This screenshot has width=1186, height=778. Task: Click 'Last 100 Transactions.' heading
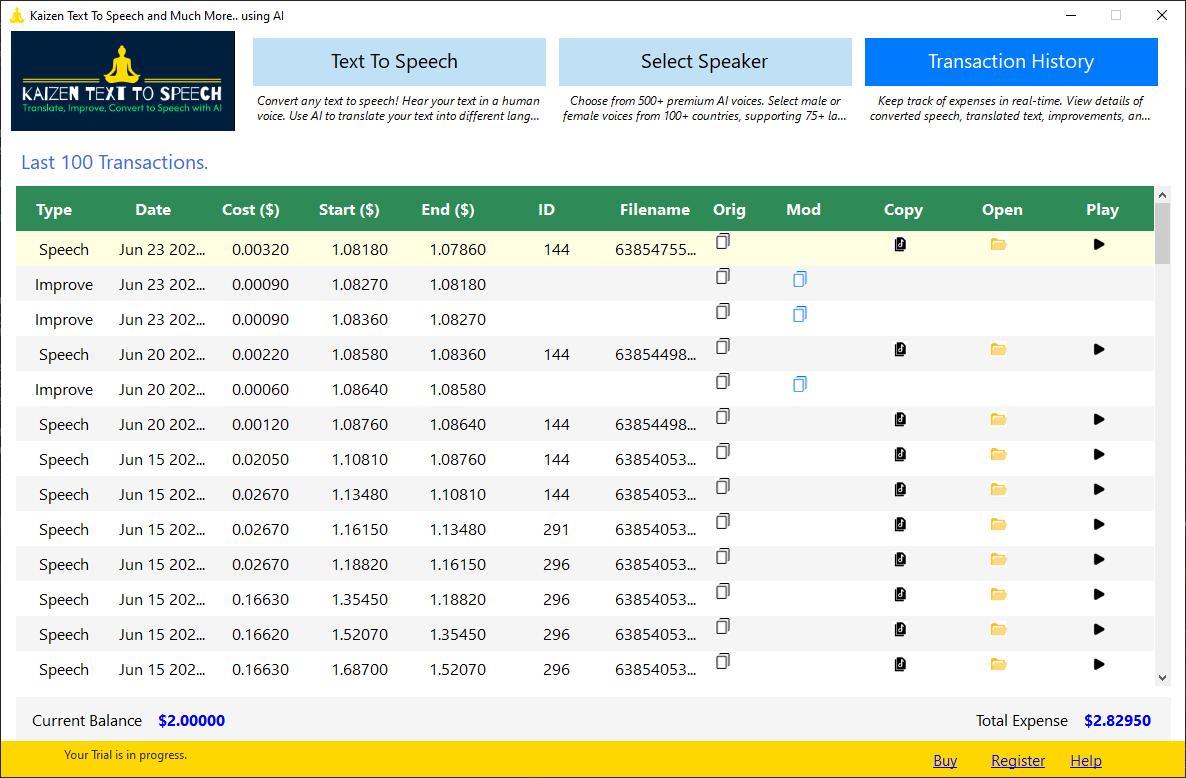(114, 163)
